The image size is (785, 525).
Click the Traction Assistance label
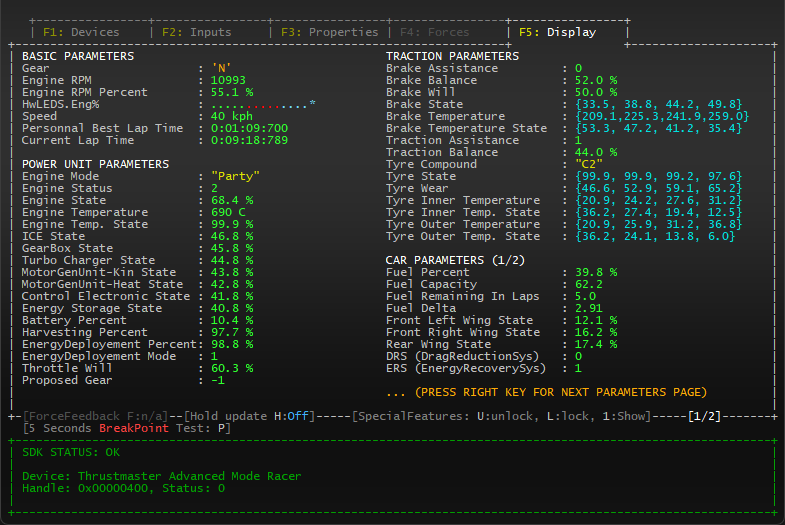(453, 140)
